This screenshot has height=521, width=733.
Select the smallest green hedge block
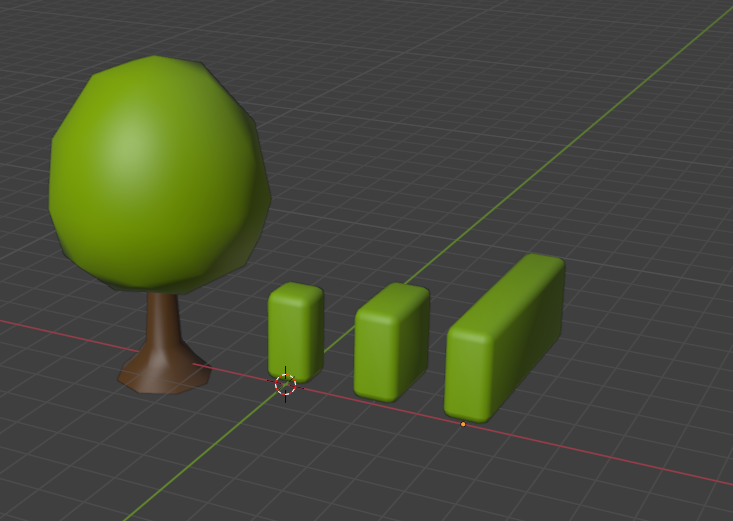click(296, 331)
